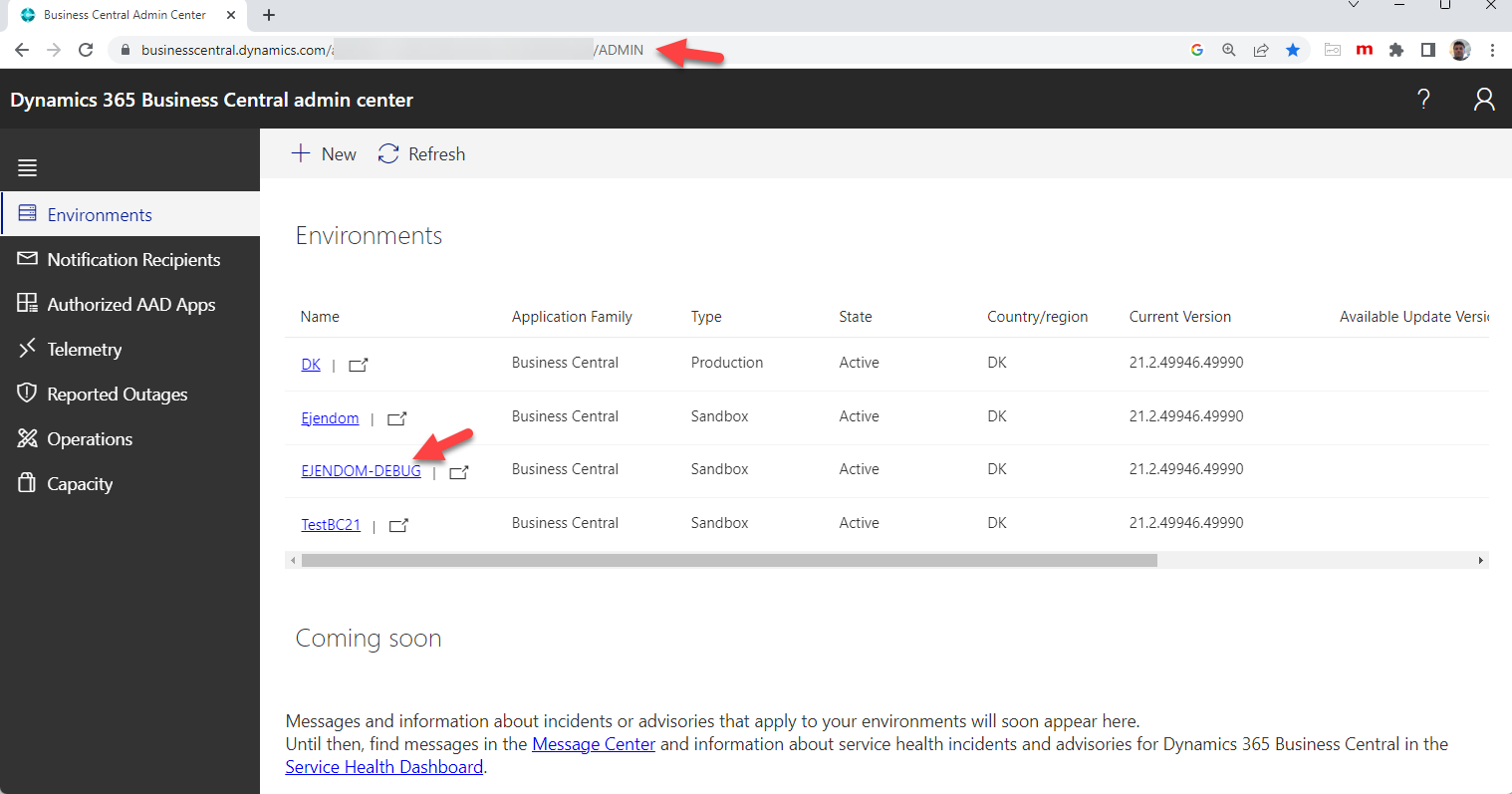Click the Current Version column header
This screenshot has width=1512, height=794.
1179,317
